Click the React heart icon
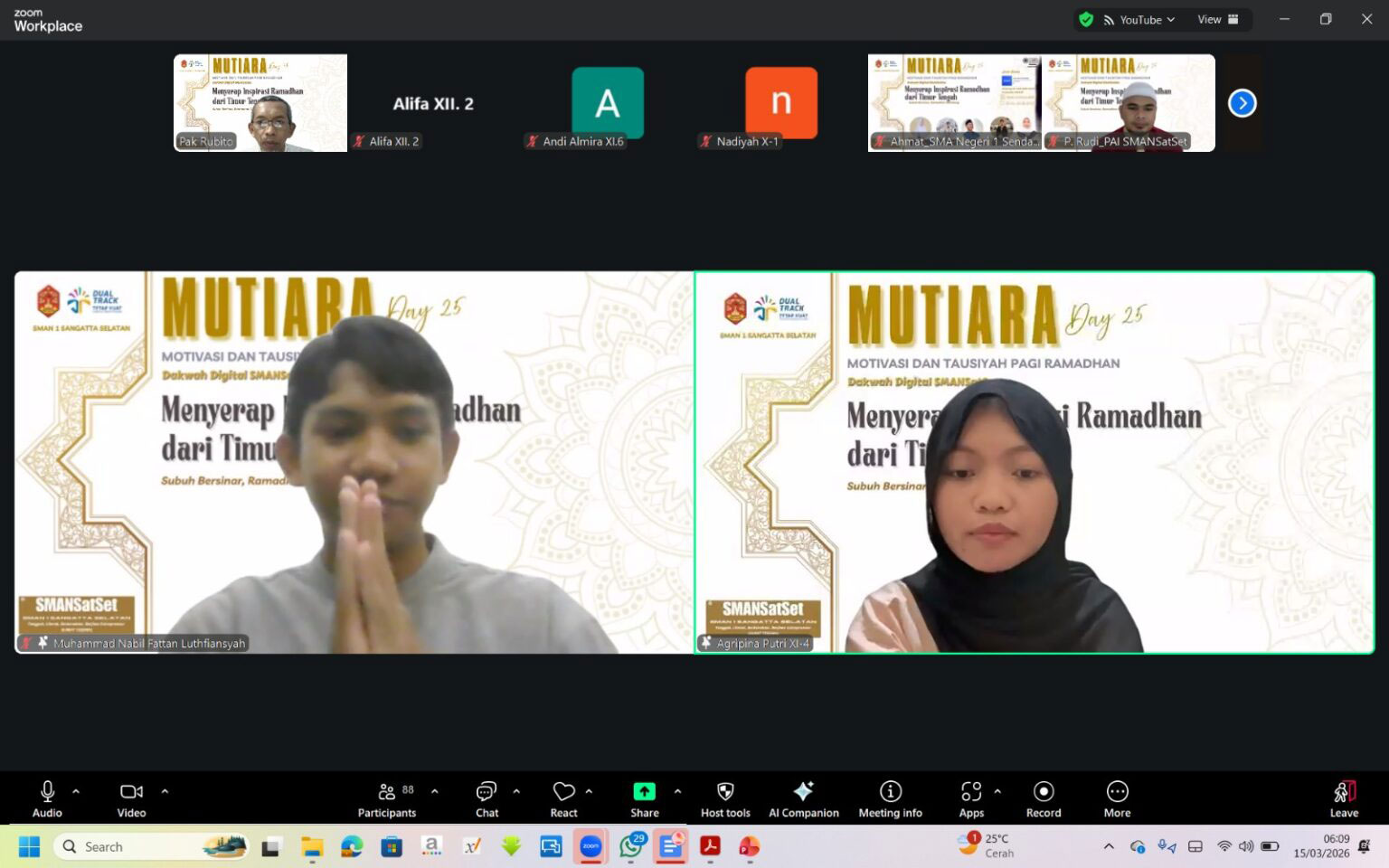Image resolution: width=1389 pixels, height=868 pixels. pos(564,798)
